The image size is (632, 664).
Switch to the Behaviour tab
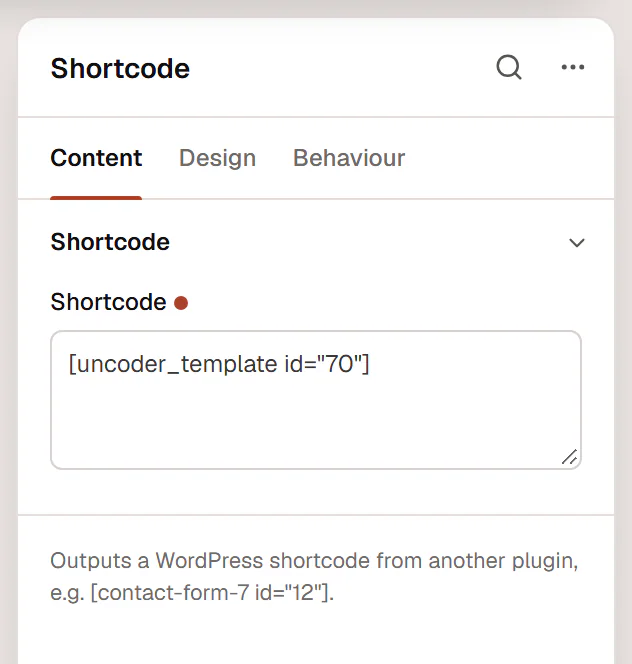pos(349,158)
